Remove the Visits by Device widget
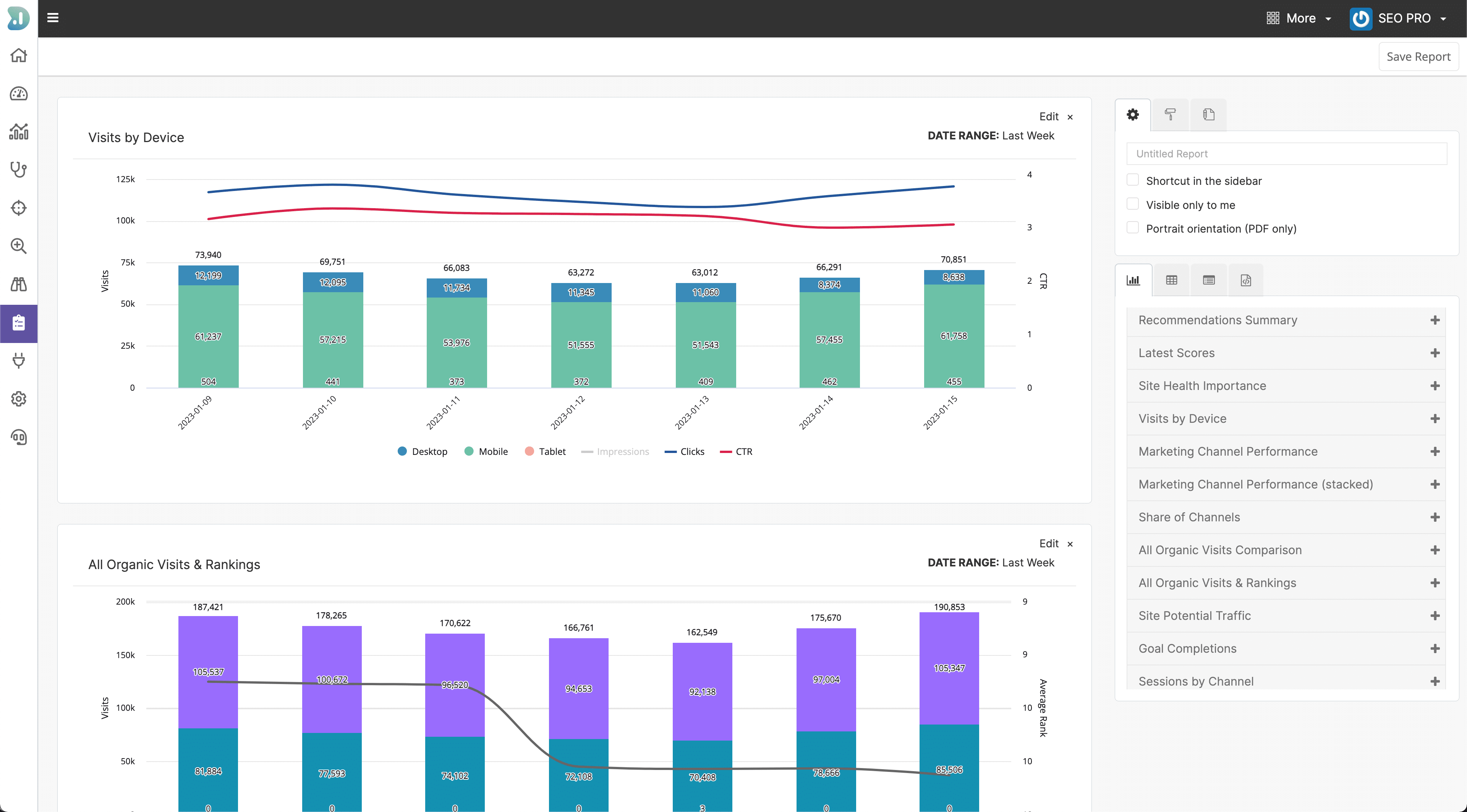Screen dimensions: 1467x812 click(x=1070, y=117)
